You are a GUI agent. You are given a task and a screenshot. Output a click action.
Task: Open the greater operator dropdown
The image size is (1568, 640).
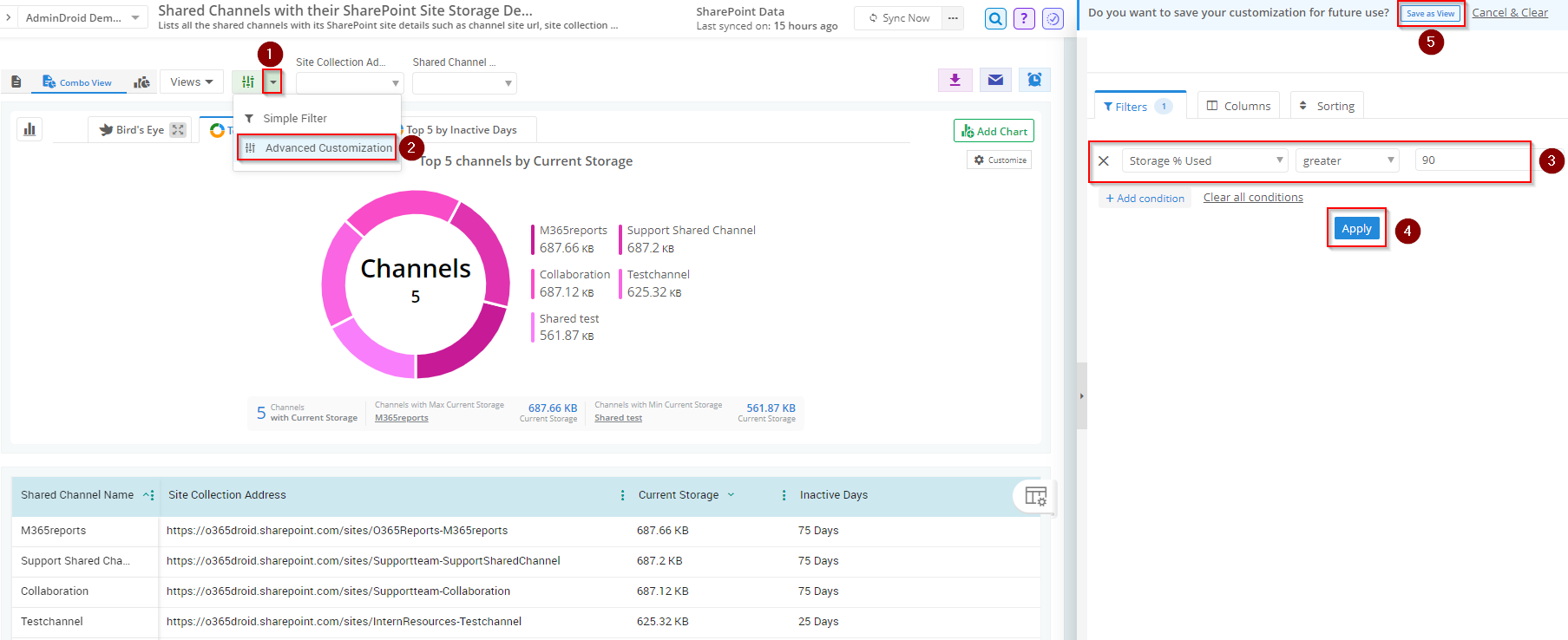[x=1347, y=160]
